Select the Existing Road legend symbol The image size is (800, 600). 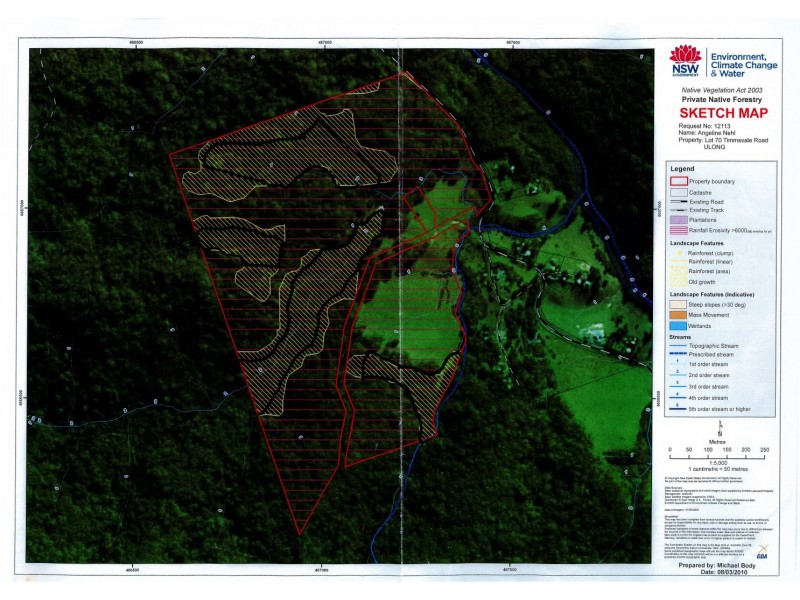(678, 202)
